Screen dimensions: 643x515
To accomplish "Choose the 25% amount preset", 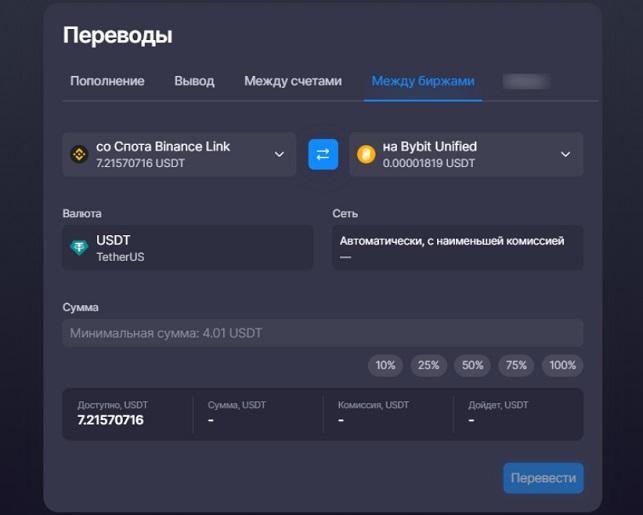I will 428,366.
